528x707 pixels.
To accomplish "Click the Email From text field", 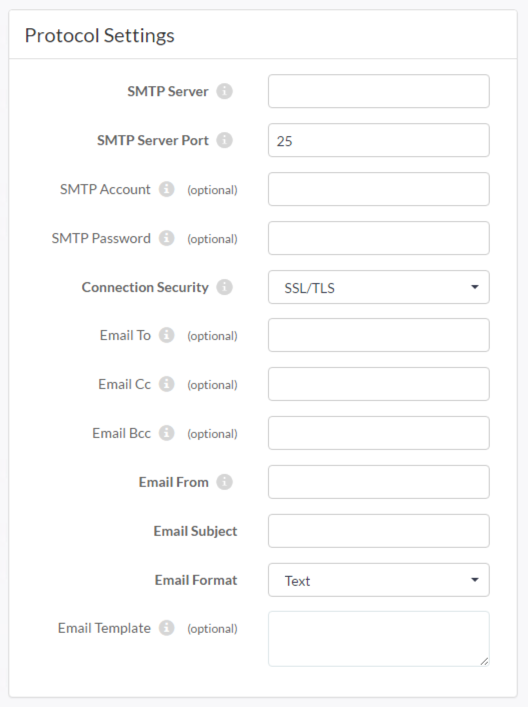I will click(379, 482).
